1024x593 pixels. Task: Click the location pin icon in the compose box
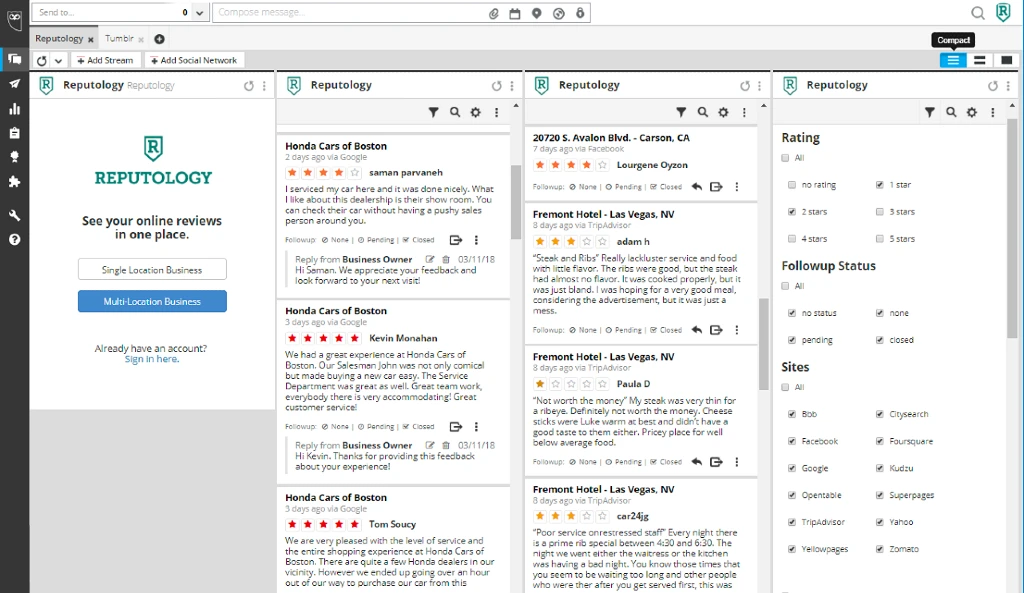[x=537, y=13]
